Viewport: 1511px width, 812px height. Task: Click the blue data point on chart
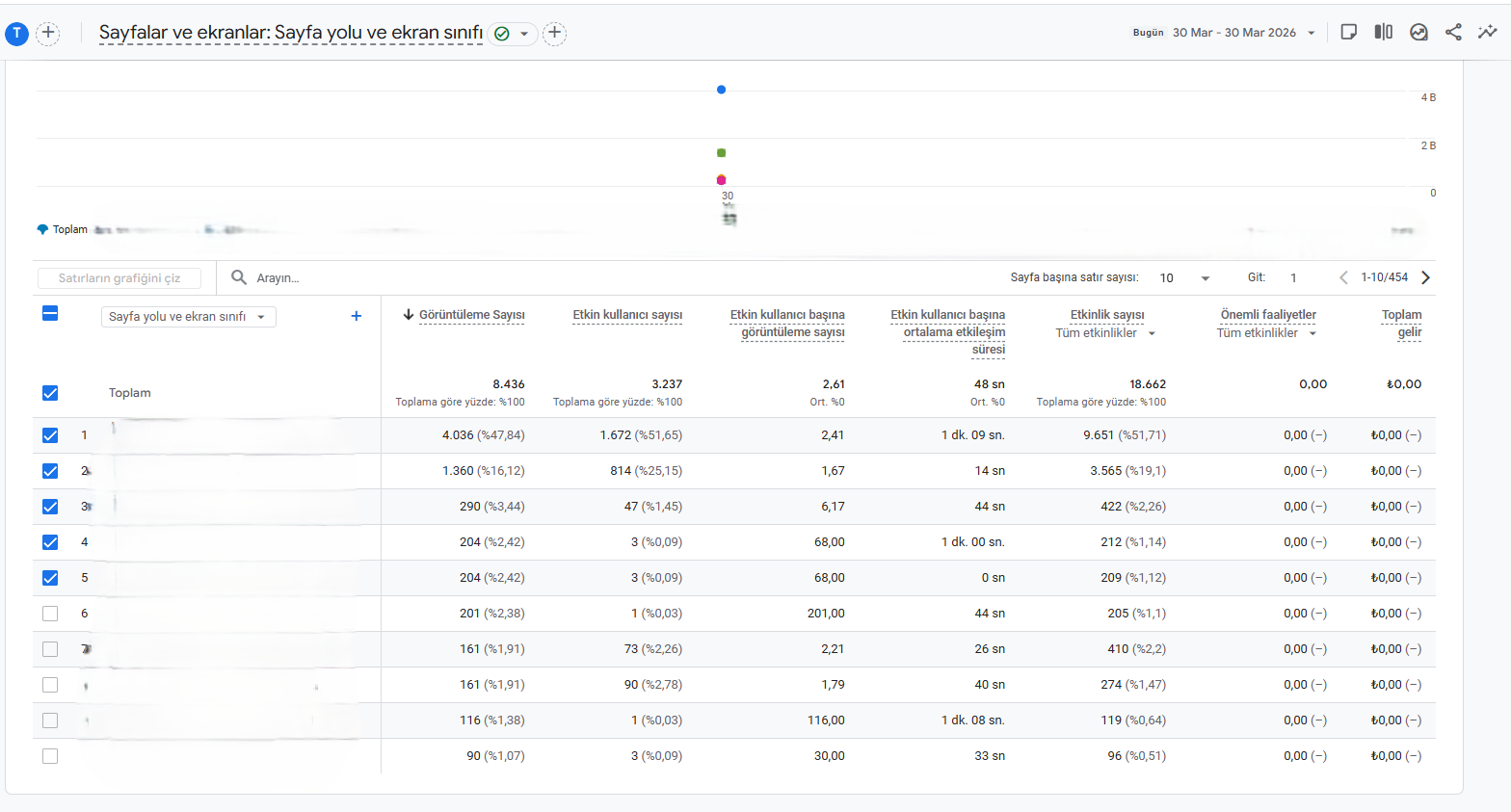coord(721,90)
